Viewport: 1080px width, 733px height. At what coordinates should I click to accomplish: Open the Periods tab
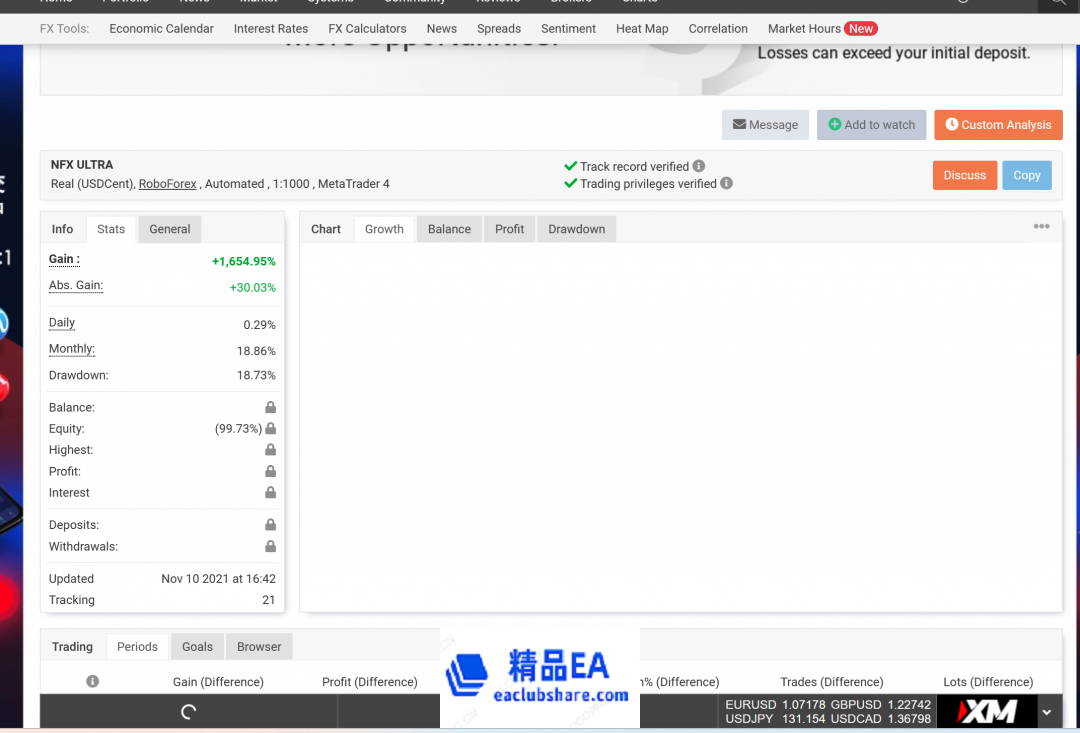pyautogui.click(x=137, y=646)
